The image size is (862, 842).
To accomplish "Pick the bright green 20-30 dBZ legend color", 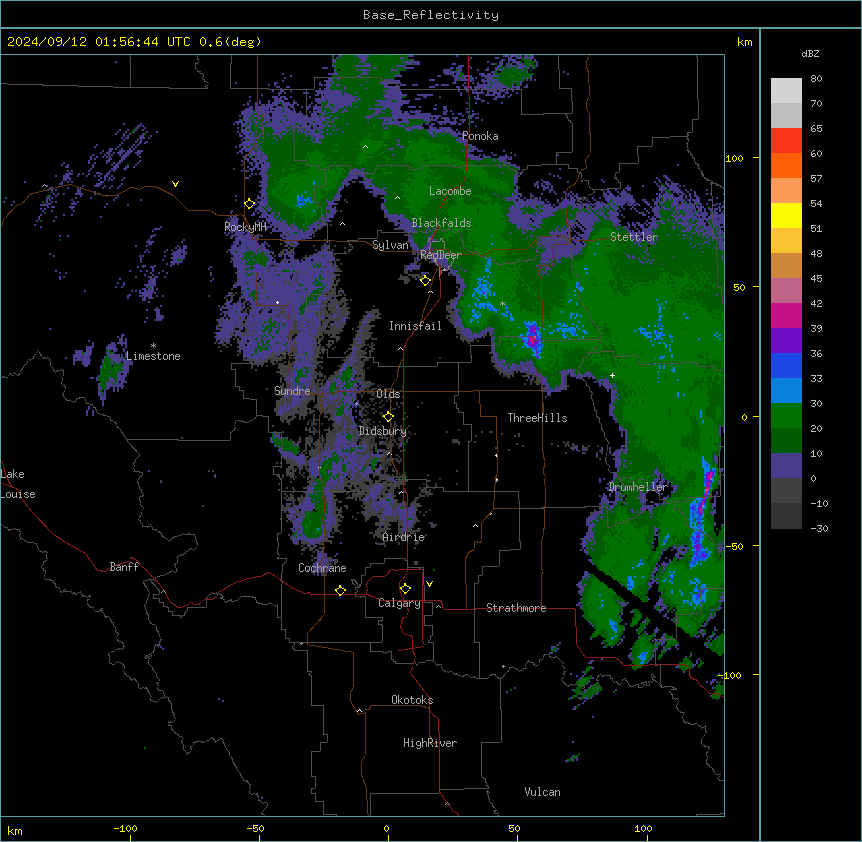I will pyautogui.click(x=786, y=416).
